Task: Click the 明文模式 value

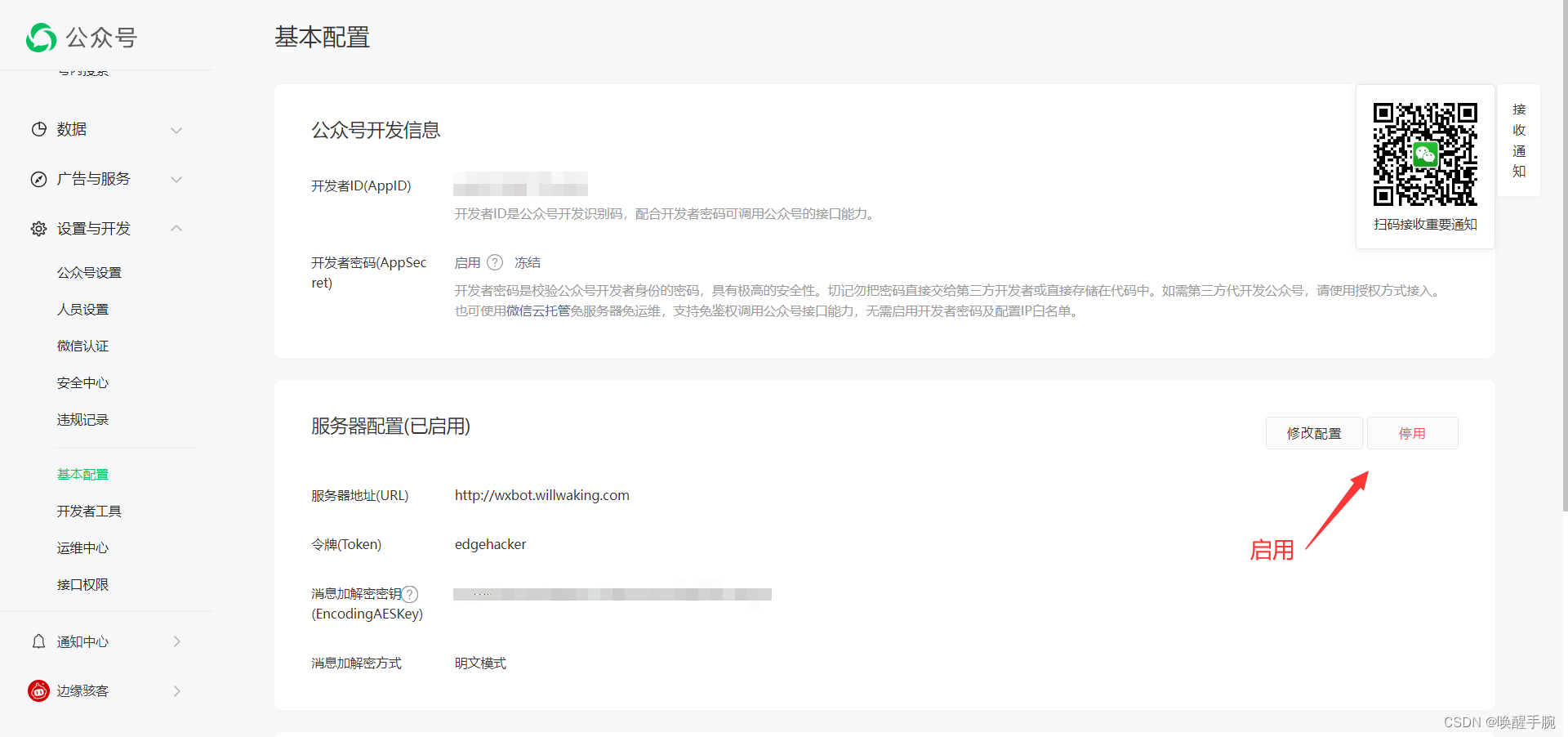Action: pyautogui.click(x=480, y=663)
